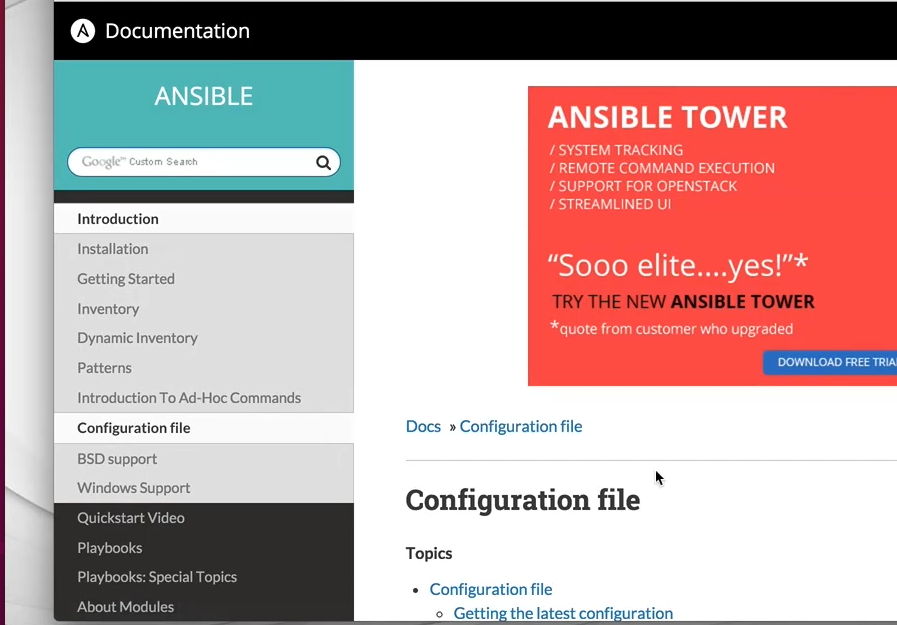Click the ANSIBLE heading banner
Screen dimensions: 897x625
tap(203, 96)
